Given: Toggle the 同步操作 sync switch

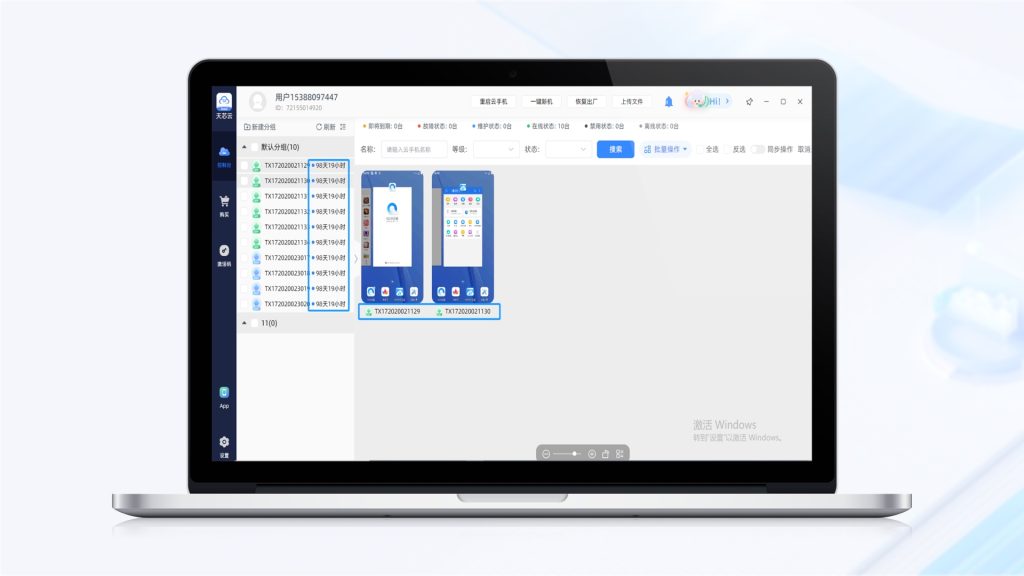Looking at the screenshot, I should pyautogui.click(x=758, y=149).
